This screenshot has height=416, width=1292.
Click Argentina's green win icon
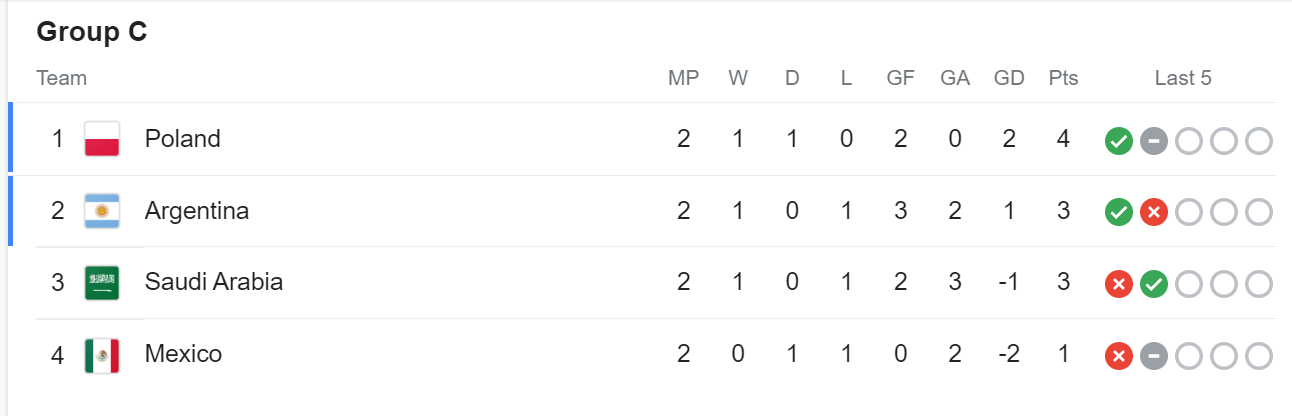[1119, 212]
